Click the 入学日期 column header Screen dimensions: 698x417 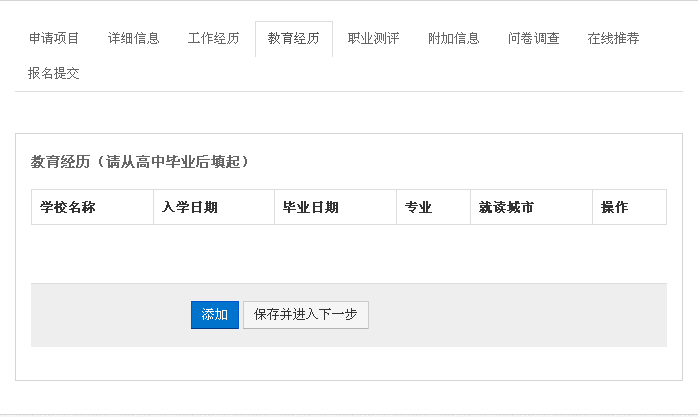click(214, 207)
